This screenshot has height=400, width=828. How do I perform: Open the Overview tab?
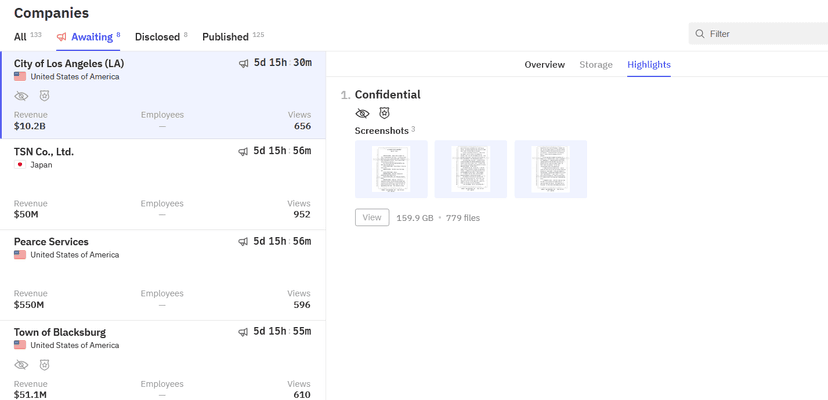click(x=544, y=64)
